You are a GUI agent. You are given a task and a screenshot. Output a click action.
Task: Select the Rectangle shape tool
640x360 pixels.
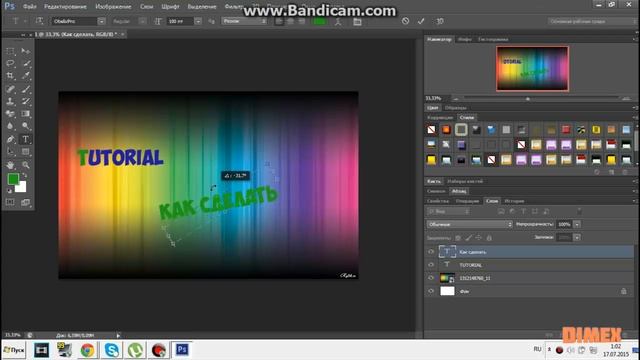[x=26, y=152]
